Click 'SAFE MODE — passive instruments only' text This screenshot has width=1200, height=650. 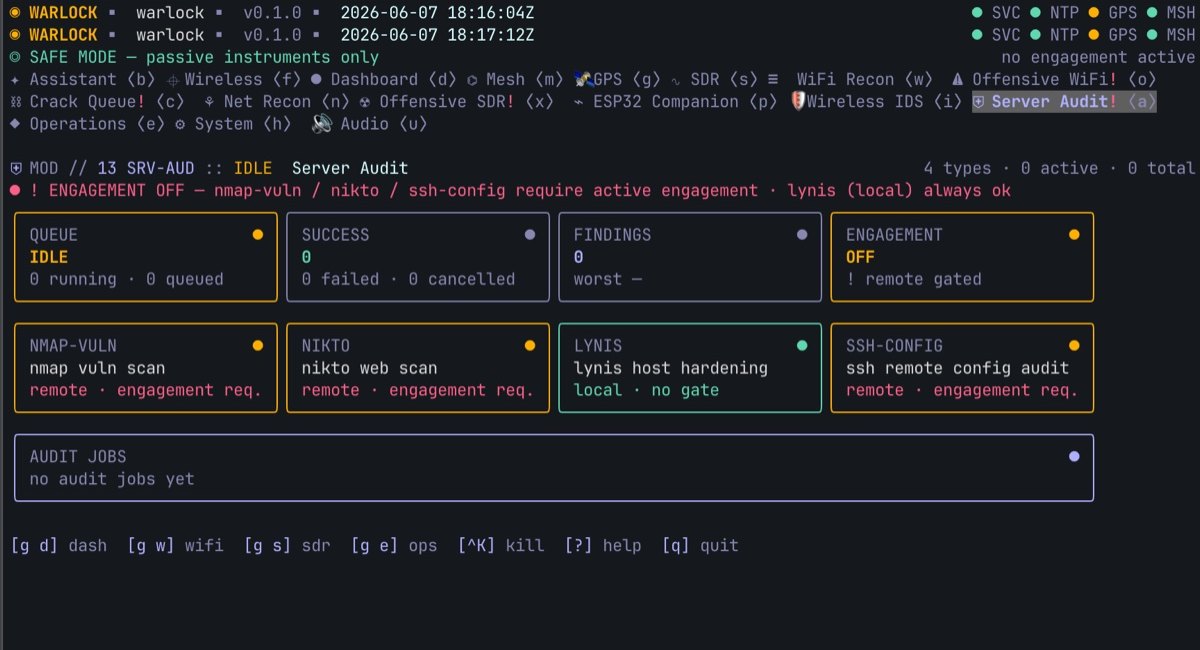[x=204, y=58]
